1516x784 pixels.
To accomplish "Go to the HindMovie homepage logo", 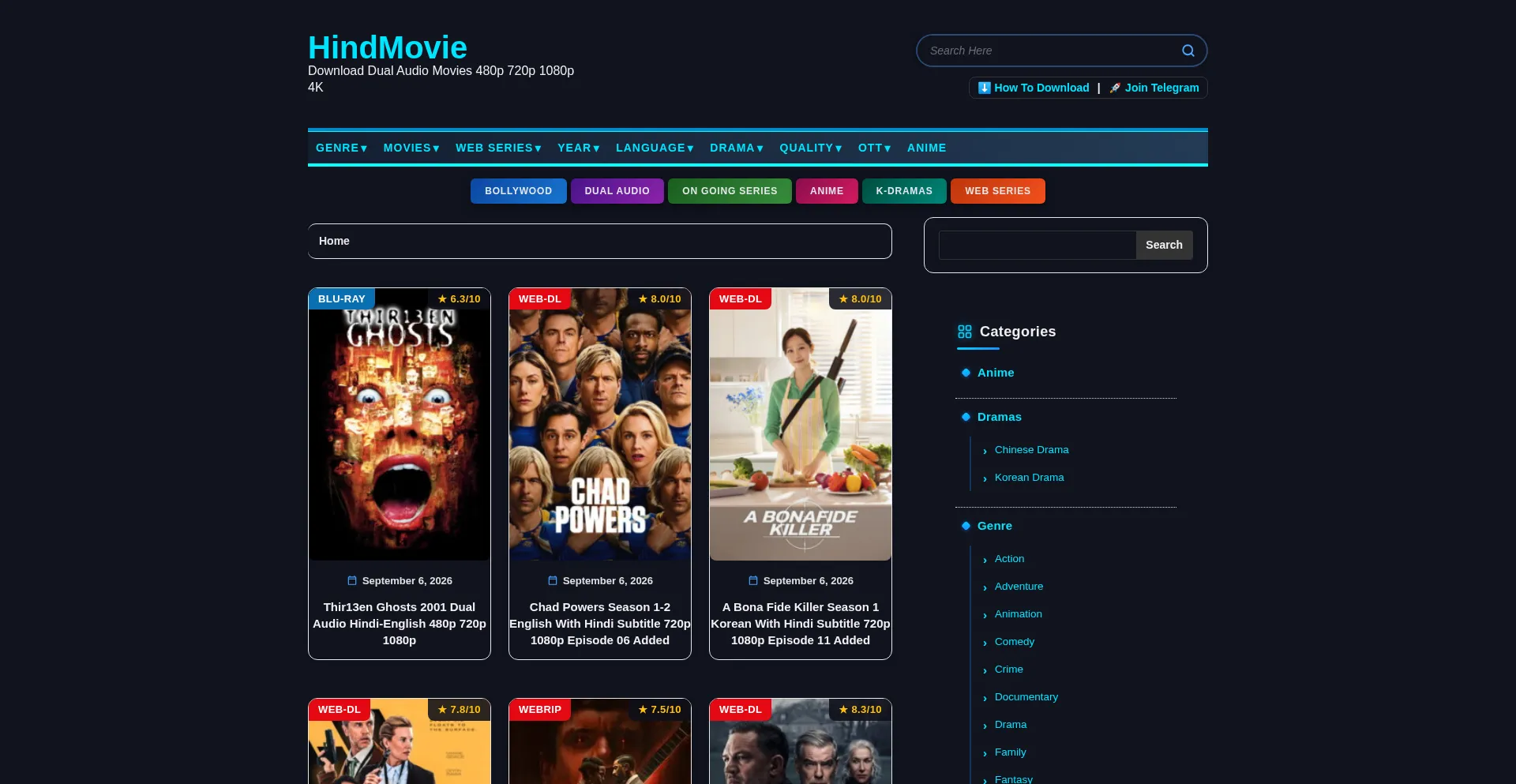I will pos(388,47).
